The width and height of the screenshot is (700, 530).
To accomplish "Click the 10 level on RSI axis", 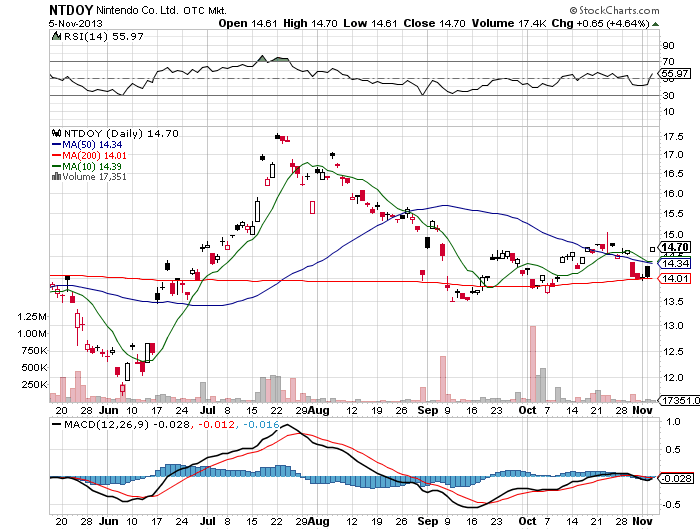I will tap(668, 112).
